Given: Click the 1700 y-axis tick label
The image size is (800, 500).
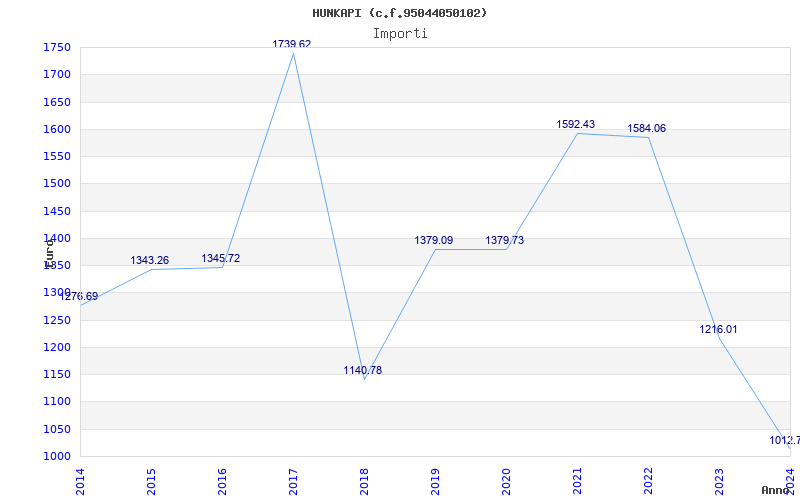Looking at the screenshot, I should coord(57,74).
